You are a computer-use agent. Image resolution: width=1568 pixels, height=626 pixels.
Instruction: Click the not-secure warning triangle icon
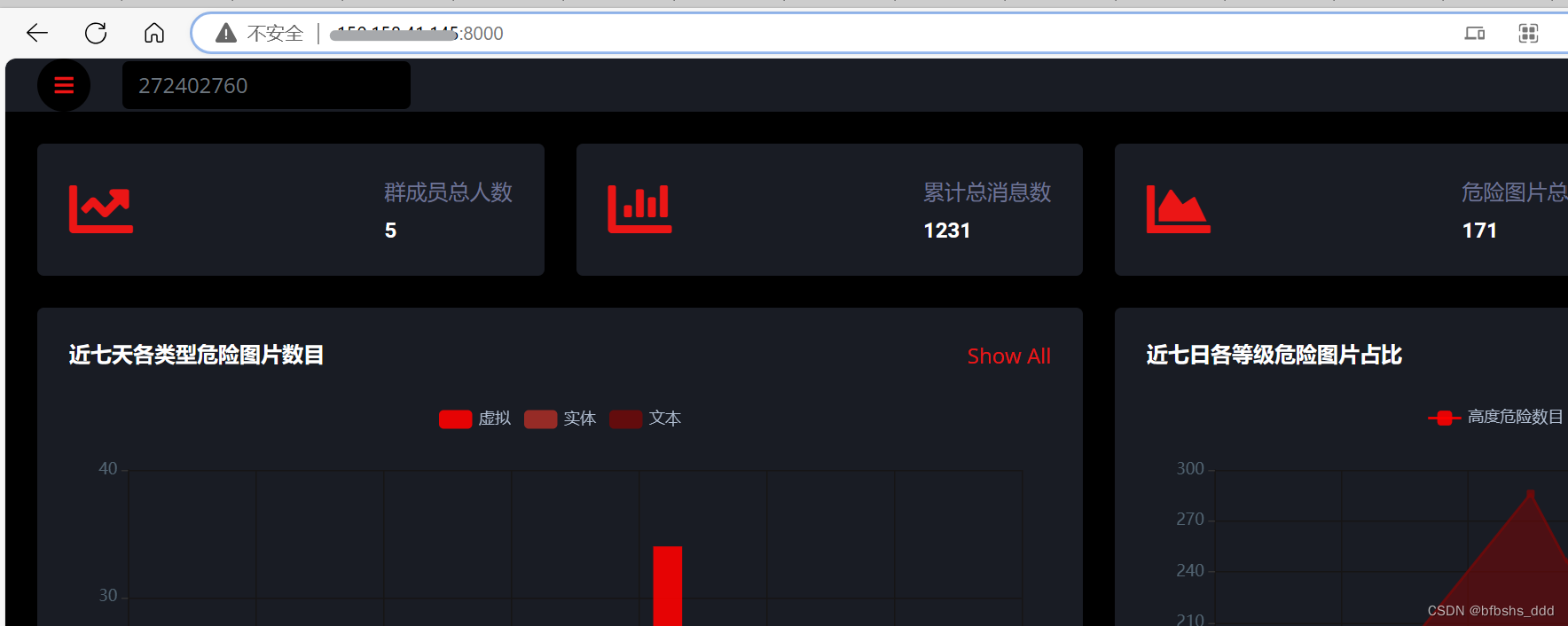coord(226,34)
